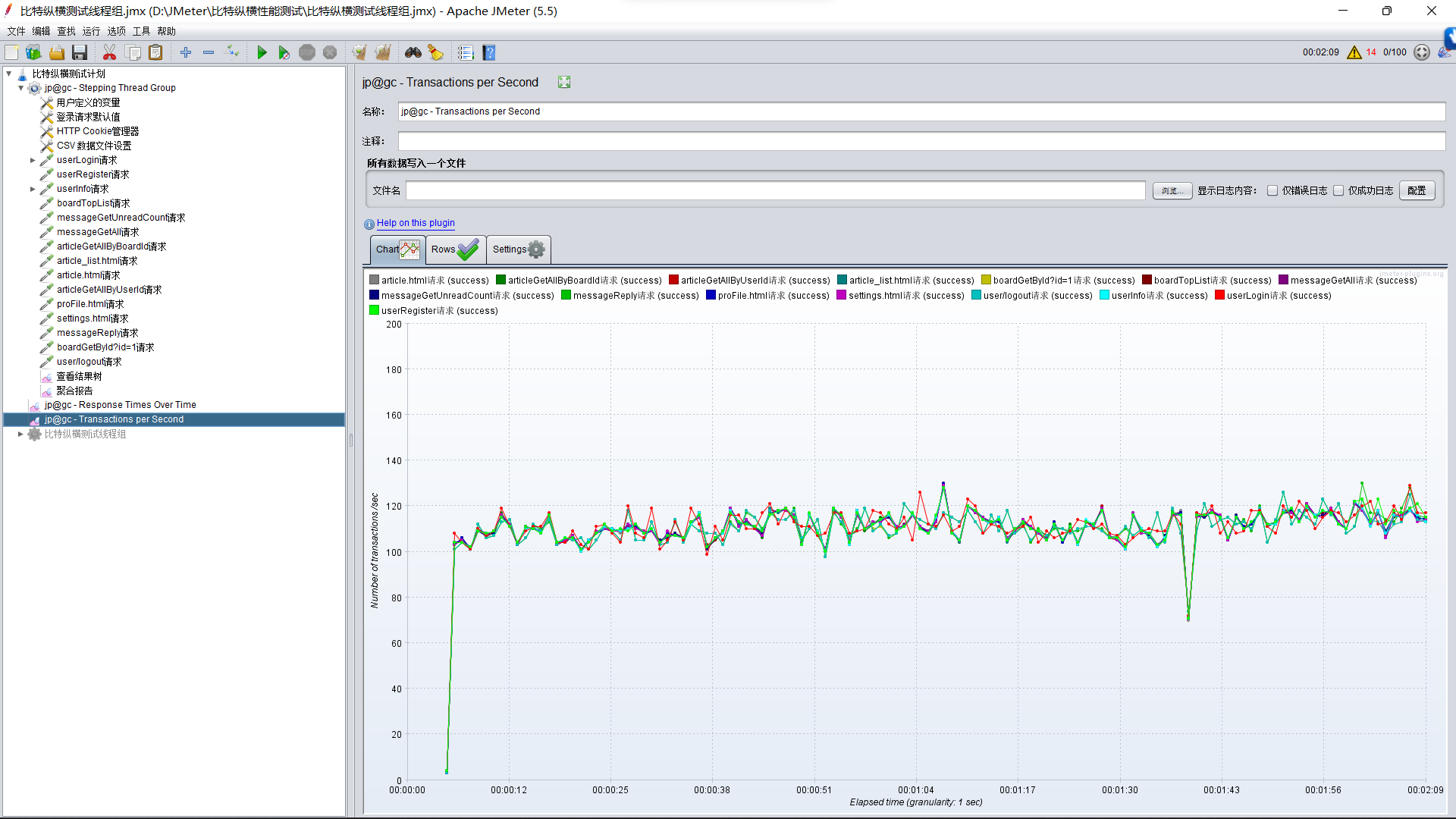The height and width of the screenshot is (819, 1456).
Task: Click the Toggle expand tree icon
Action: 232,52
